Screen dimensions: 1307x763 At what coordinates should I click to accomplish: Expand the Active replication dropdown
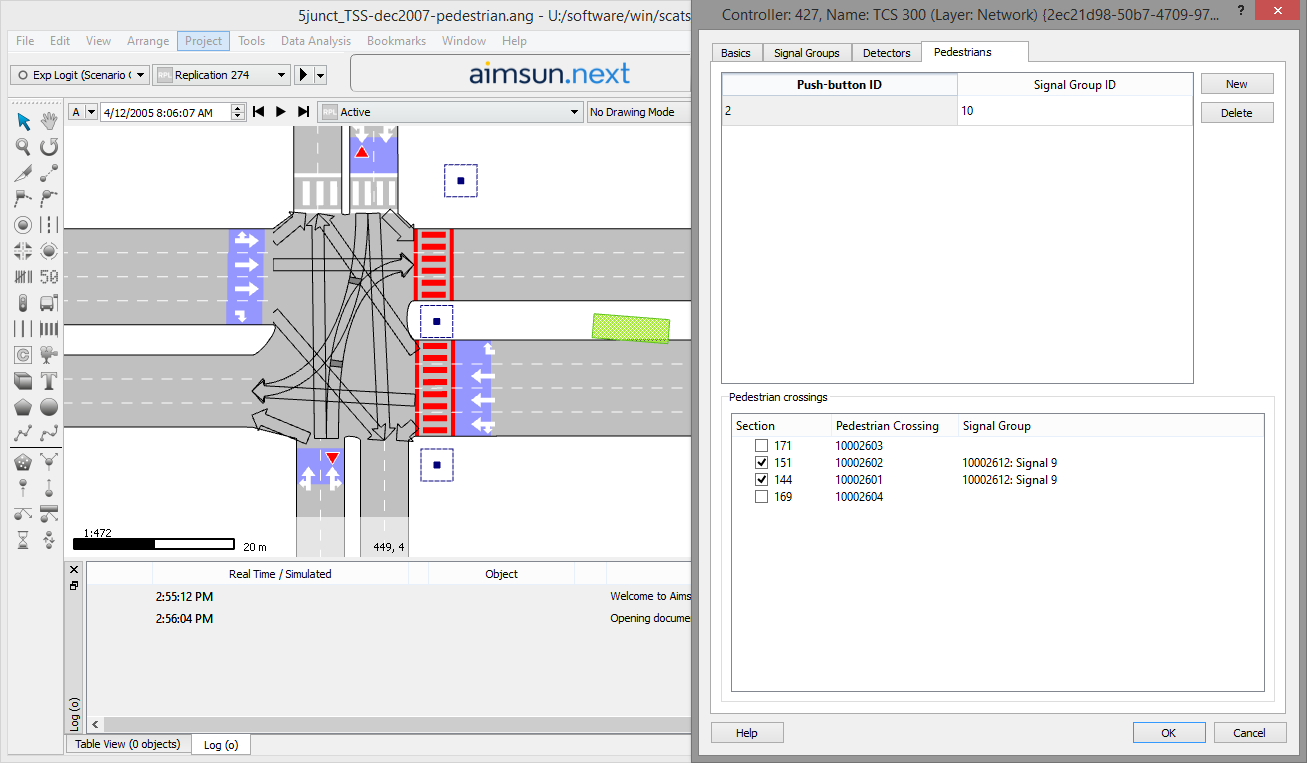click(573, 112)
